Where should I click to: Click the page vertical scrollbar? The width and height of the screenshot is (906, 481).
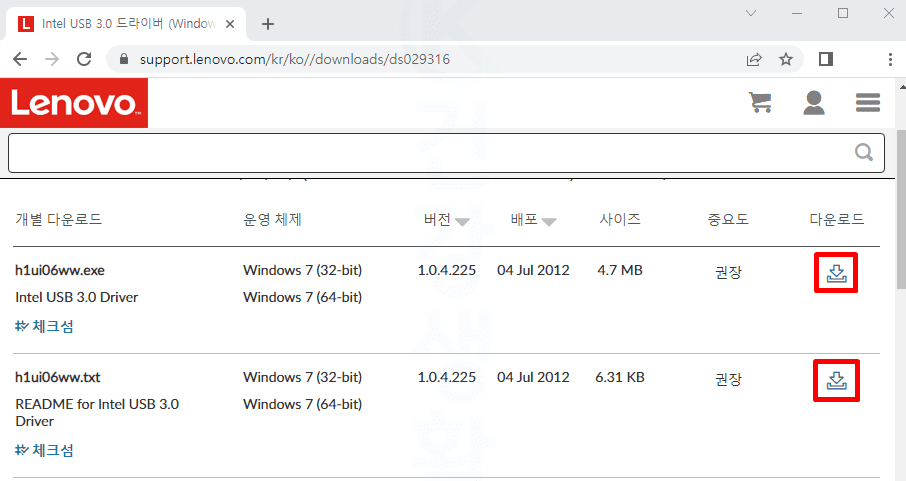[x=900, y=209]
